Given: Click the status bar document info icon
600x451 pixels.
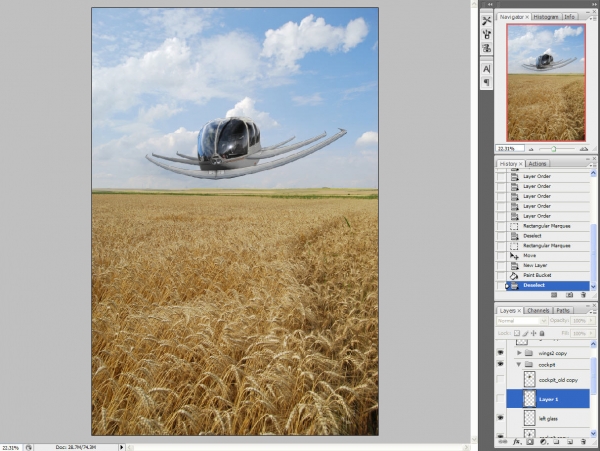Looking at the screenshot, I should click(x=29, y=447).
